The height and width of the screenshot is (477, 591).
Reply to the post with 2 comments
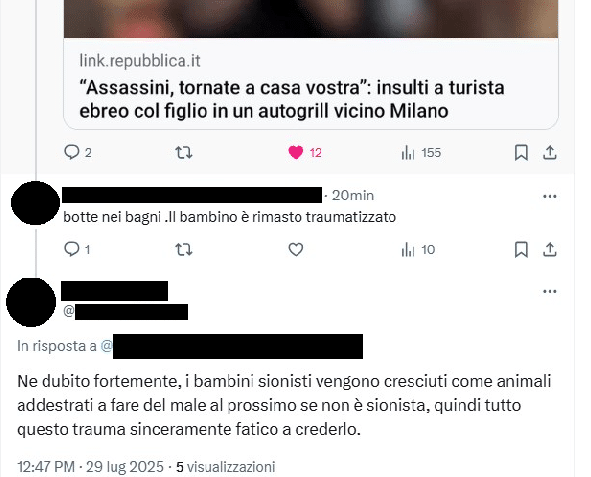(77, 153)
